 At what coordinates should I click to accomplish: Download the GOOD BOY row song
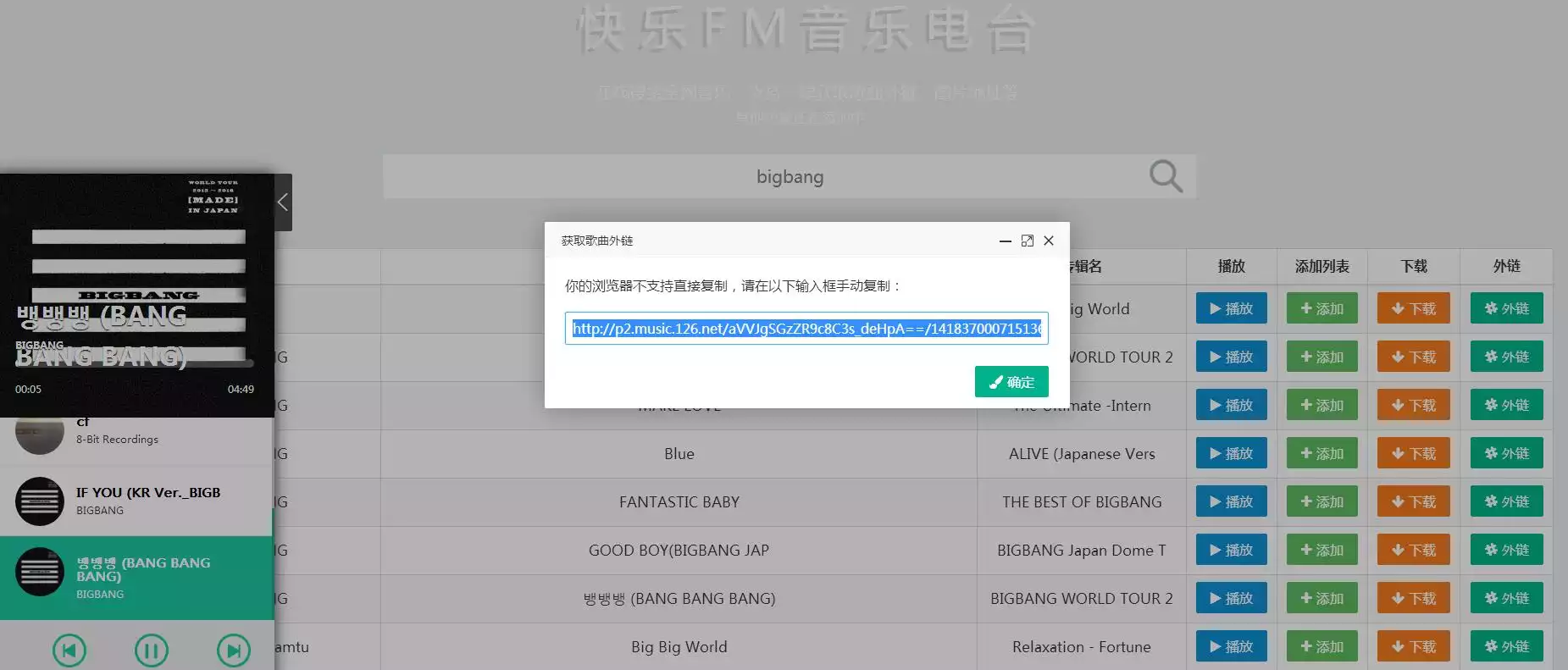pyautogui.click(x=1413, y=550)
